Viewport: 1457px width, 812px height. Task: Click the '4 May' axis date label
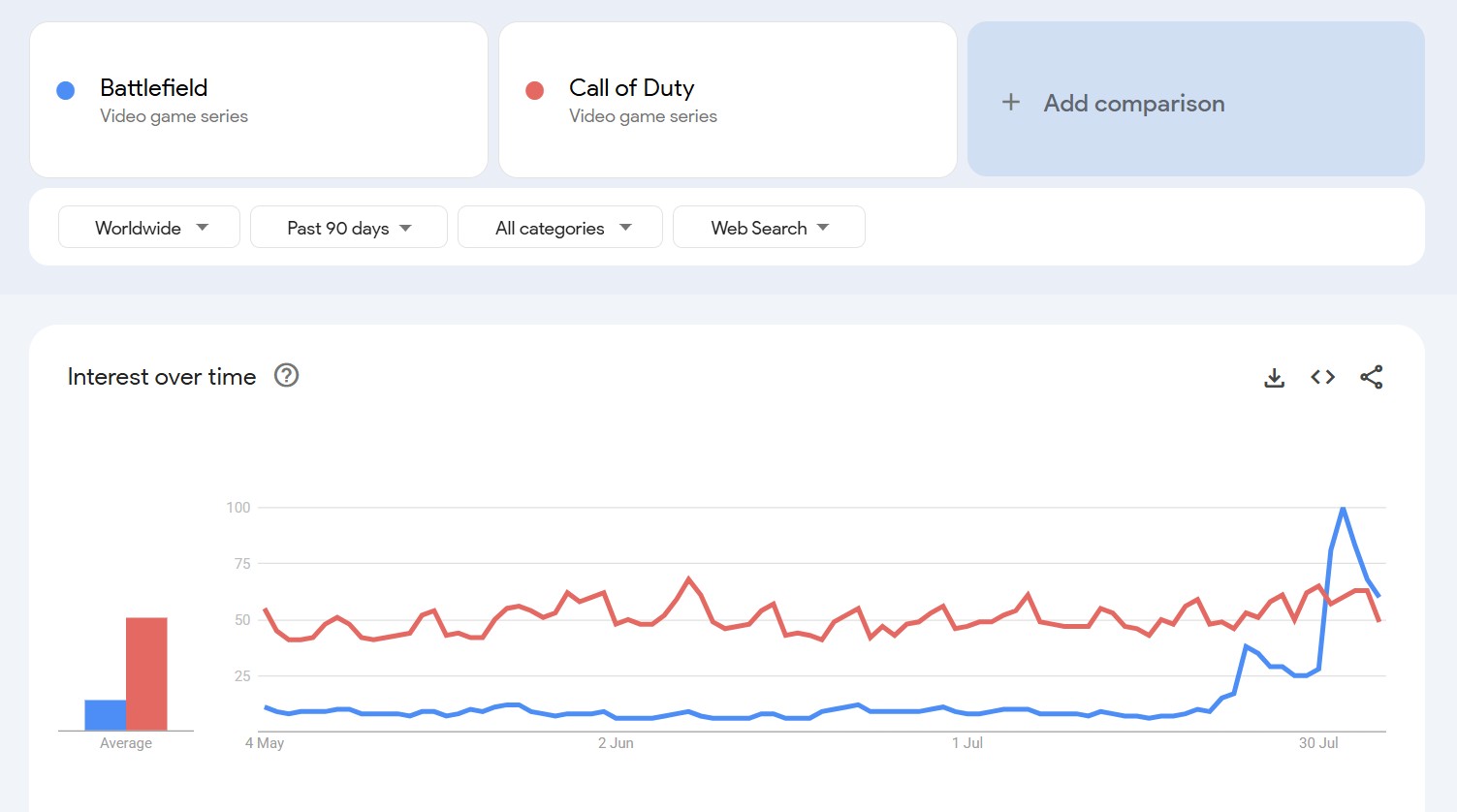tap(265, 743)
